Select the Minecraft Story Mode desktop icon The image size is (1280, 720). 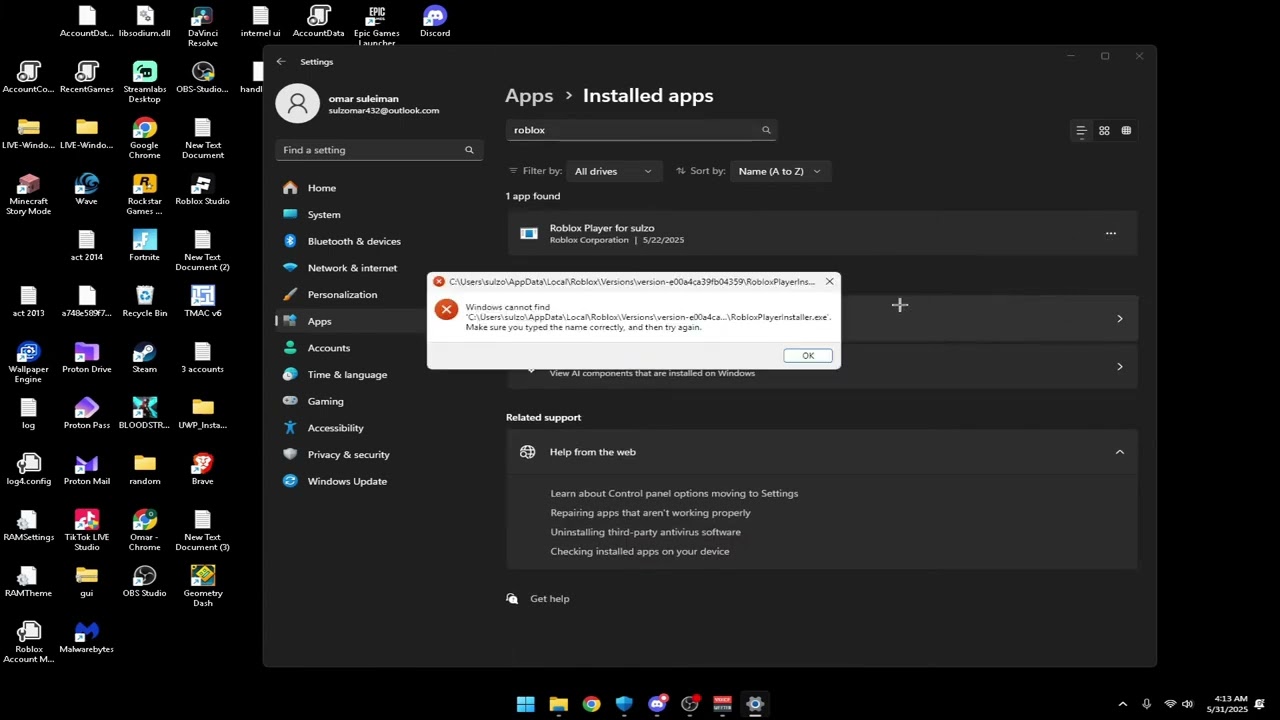[29, 193]
